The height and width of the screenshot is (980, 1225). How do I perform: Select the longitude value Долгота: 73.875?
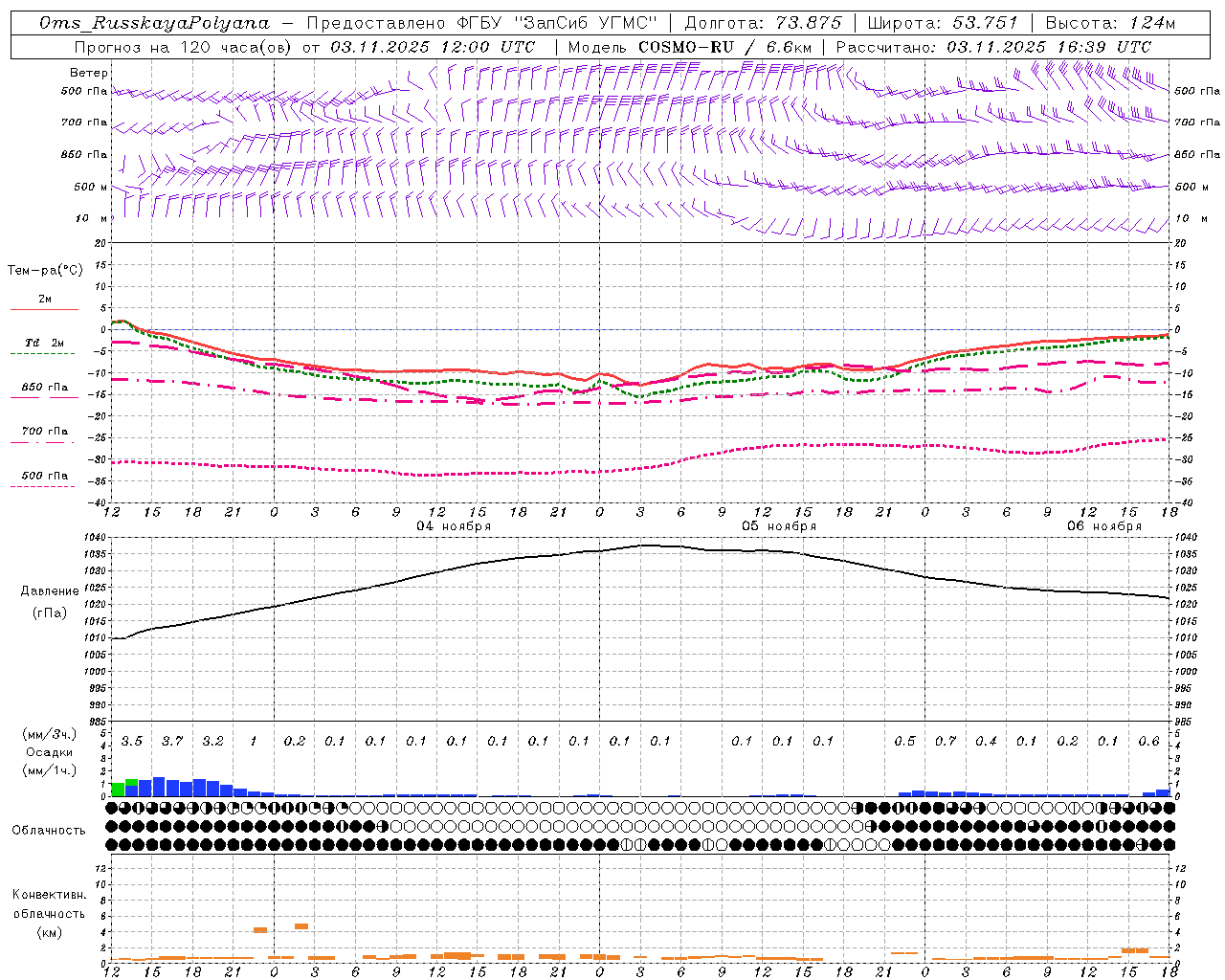[764, 23]
